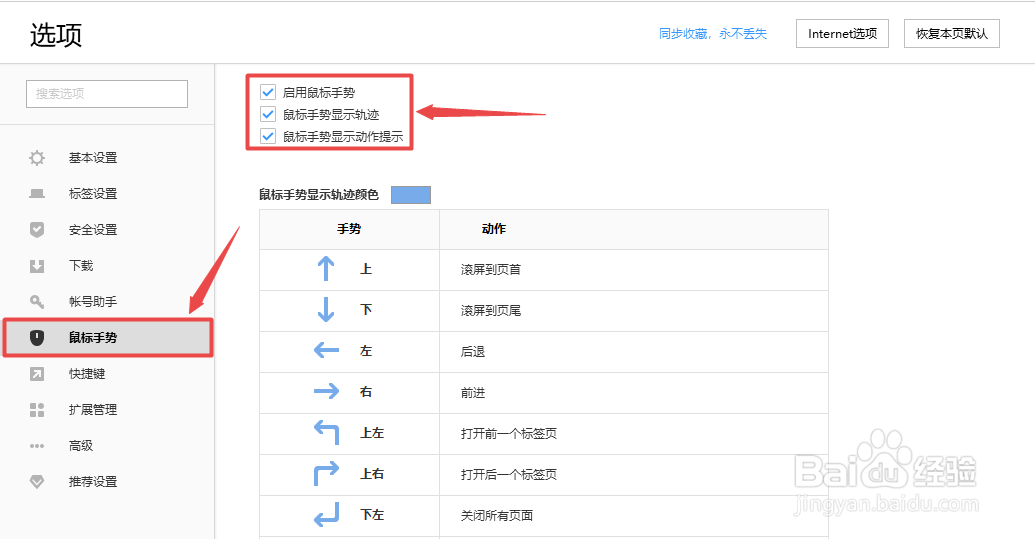The image size is (1035, 539).
Task: Click the 手势 column header
Action: pos(349,229)
